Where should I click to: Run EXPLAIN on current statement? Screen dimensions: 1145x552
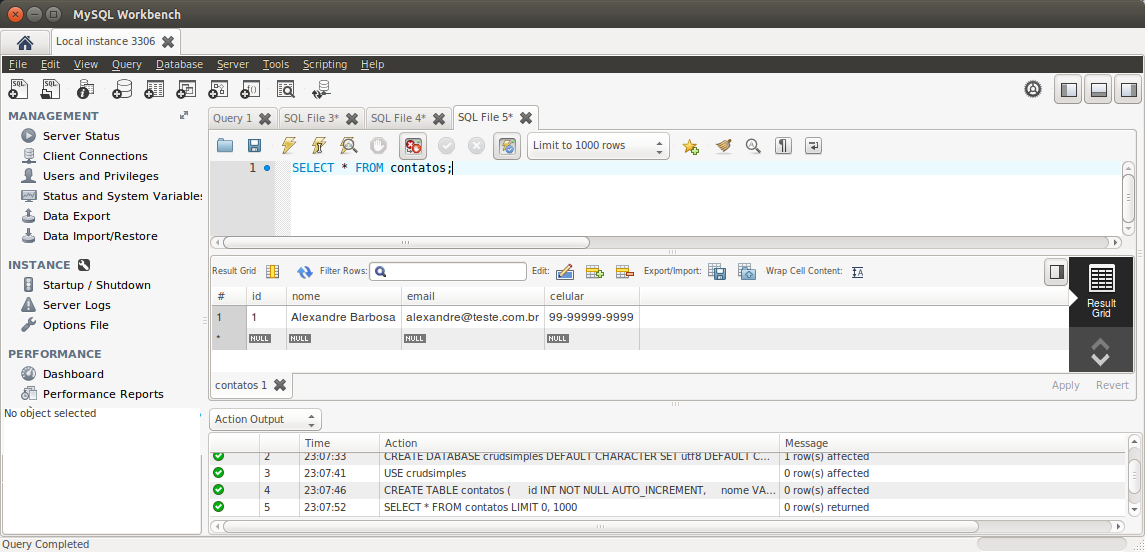click(348, 145)
